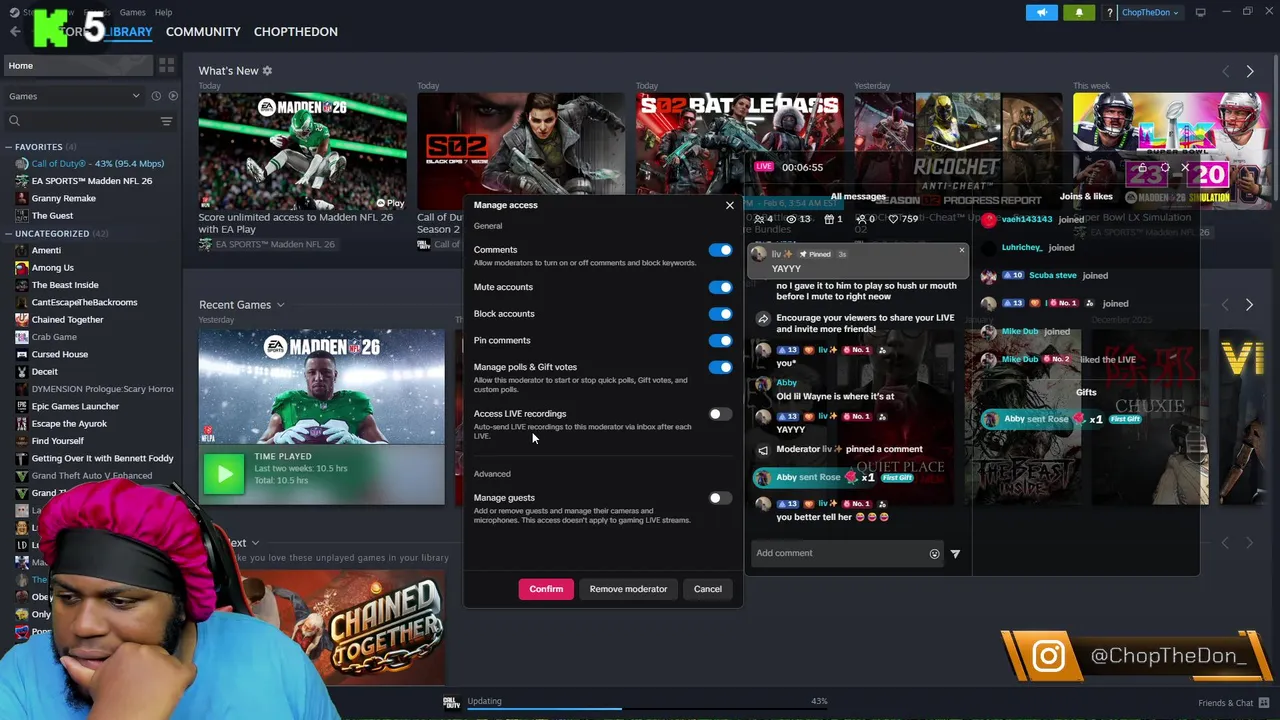Select Getting Over It with Bennett Foddy
This screenshot has height=720, width=1280.
(102, 458)
